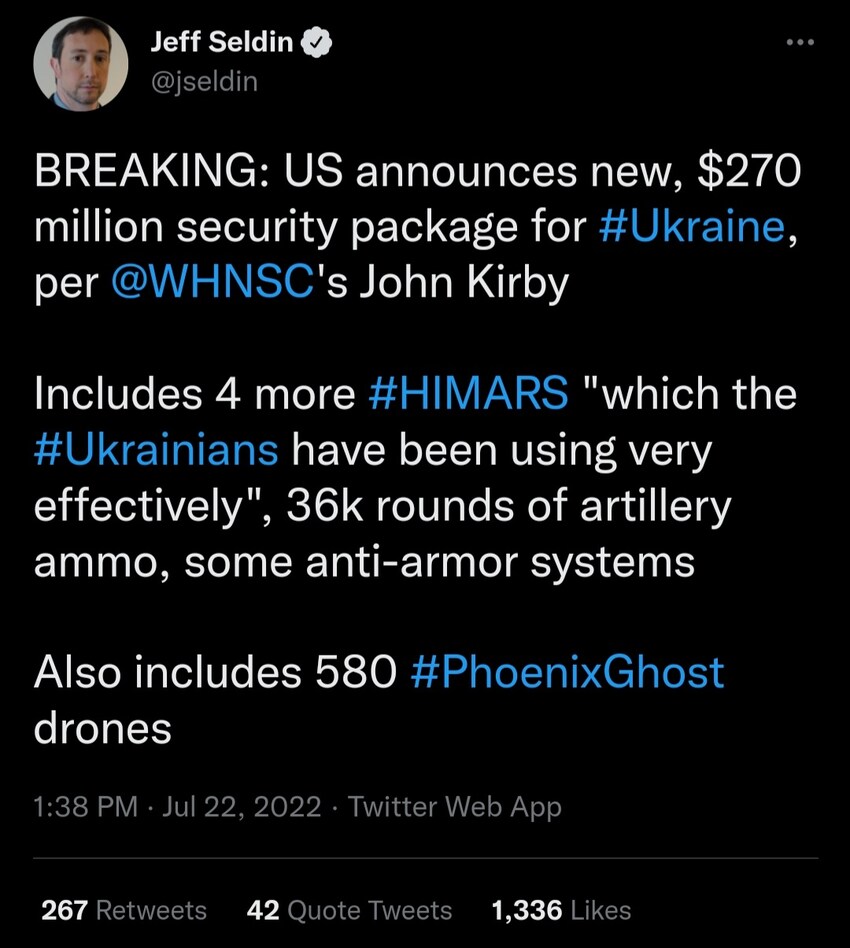Click the 1:38 PM time label
850x948 pixels.
click(80, 806)
